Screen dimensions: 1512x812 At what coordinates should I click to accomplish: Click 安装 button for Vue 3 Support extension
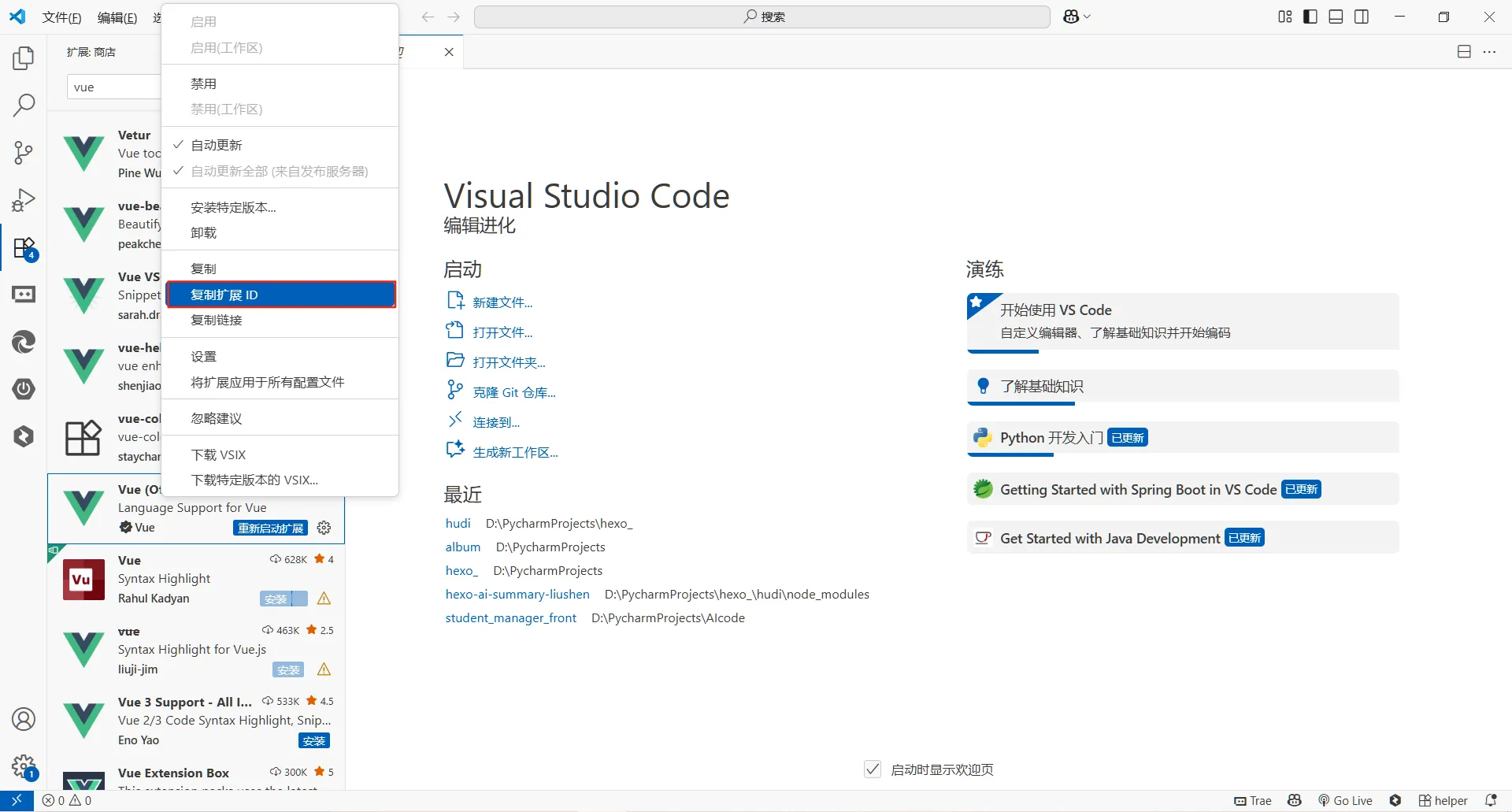(x=314, y=740)
